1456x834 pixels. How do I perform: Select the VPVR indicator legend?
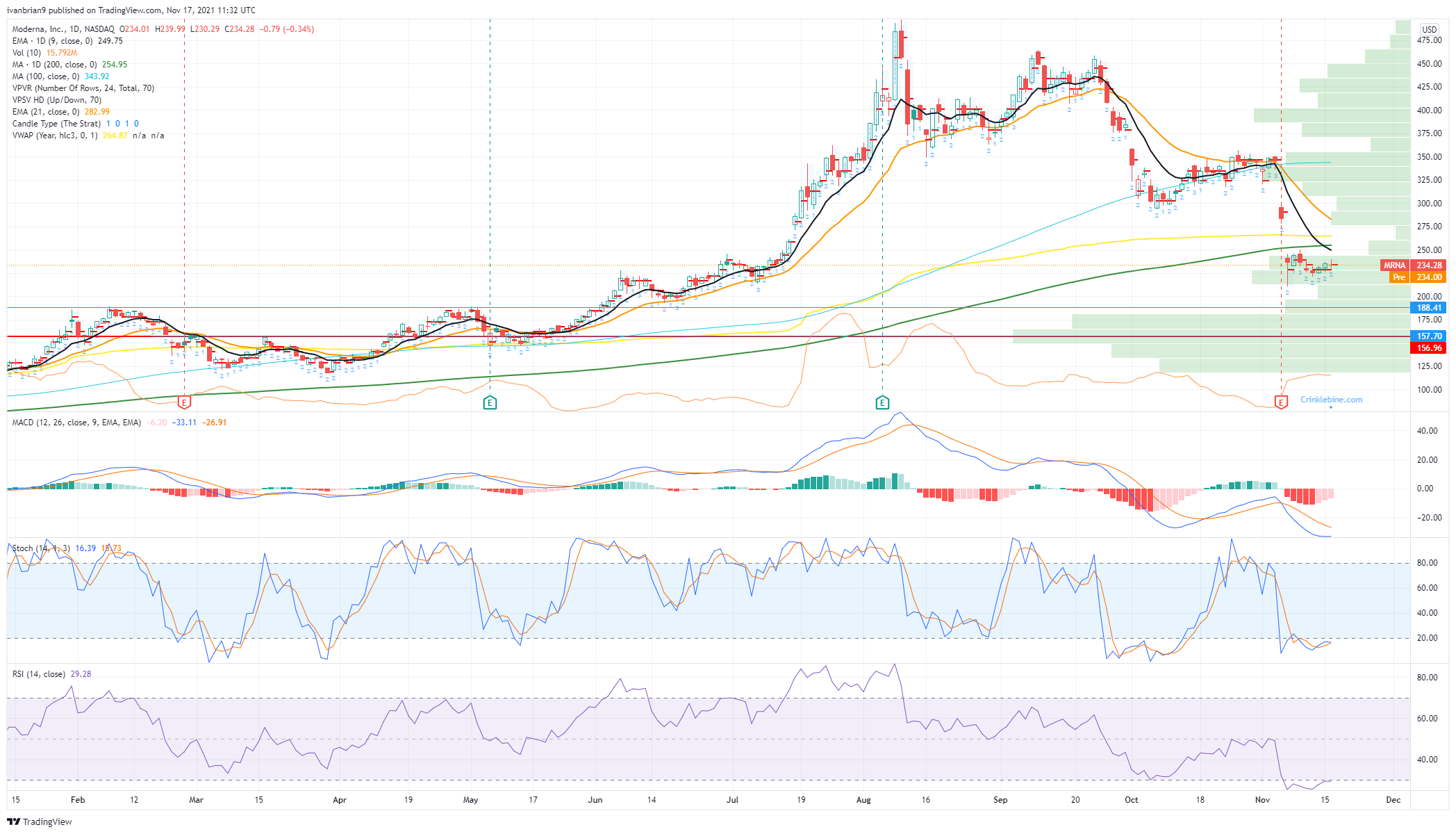coord(83,88)
